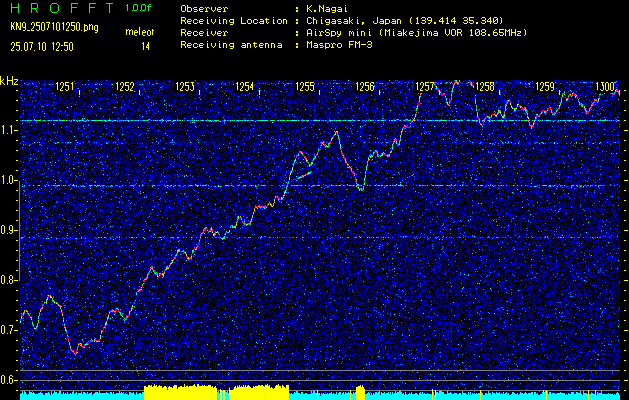Click the 1257 time marker
This screenshot has width=629, height=400.
[425, 87]
